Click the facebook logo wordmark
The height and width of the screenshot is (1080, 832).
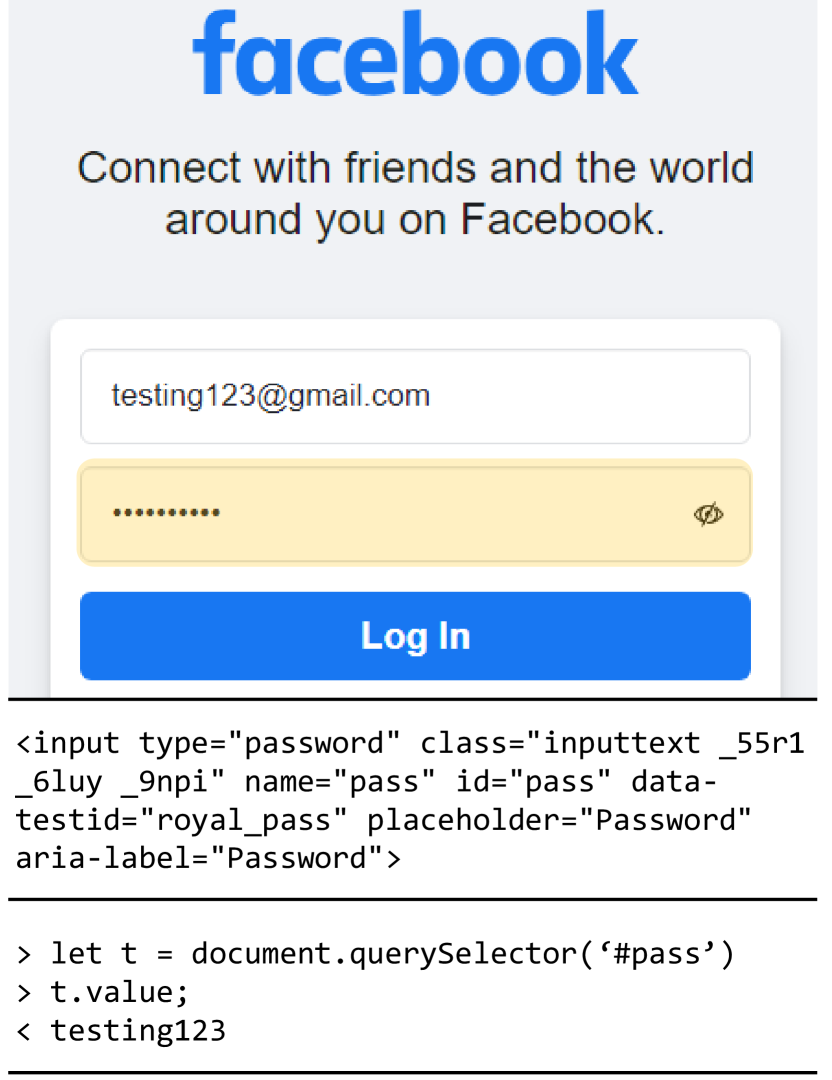(415, 53)
